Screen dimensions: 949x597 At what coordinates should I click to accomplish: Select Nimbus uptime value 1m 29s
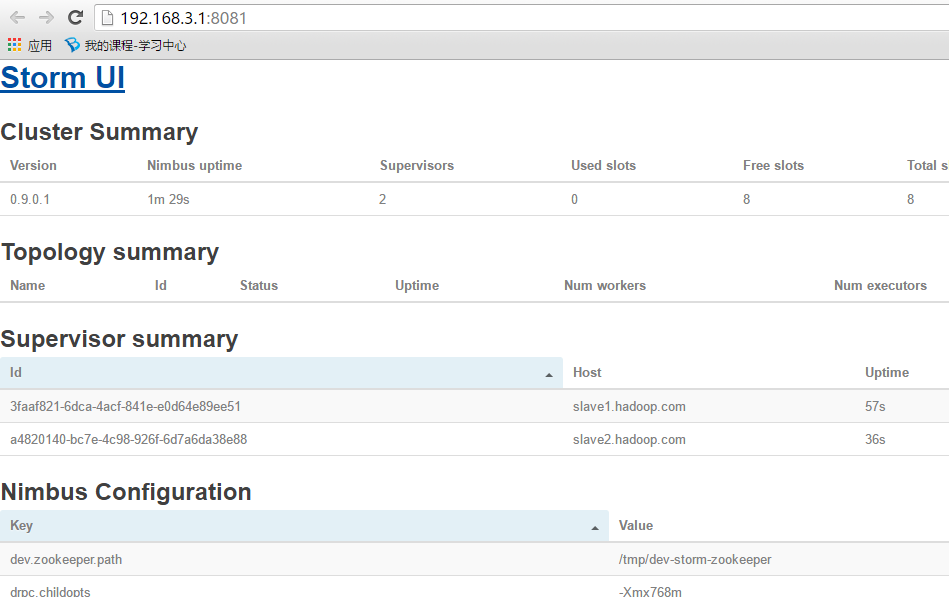[168, 199]
